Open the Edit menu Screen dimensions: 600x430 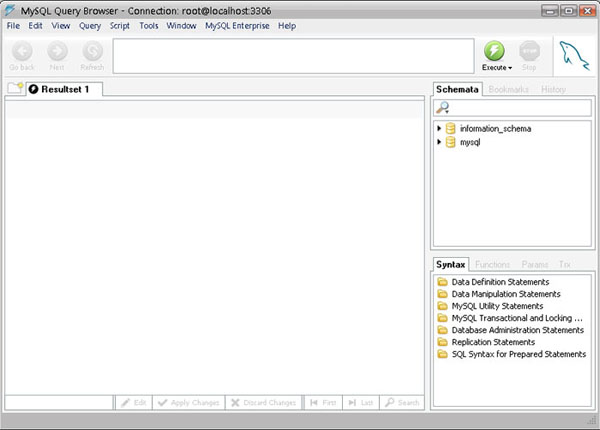[35, 26]
